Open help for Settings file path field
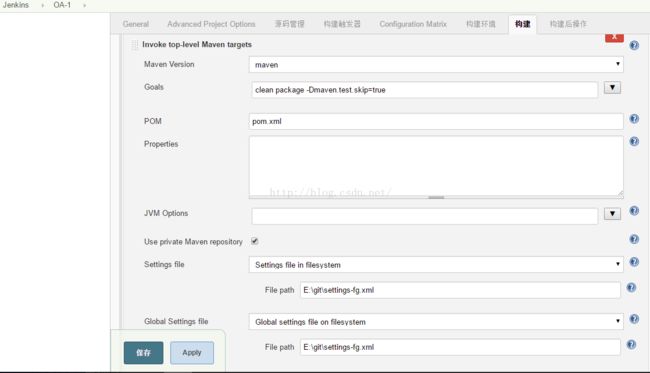 click(631, 288)
